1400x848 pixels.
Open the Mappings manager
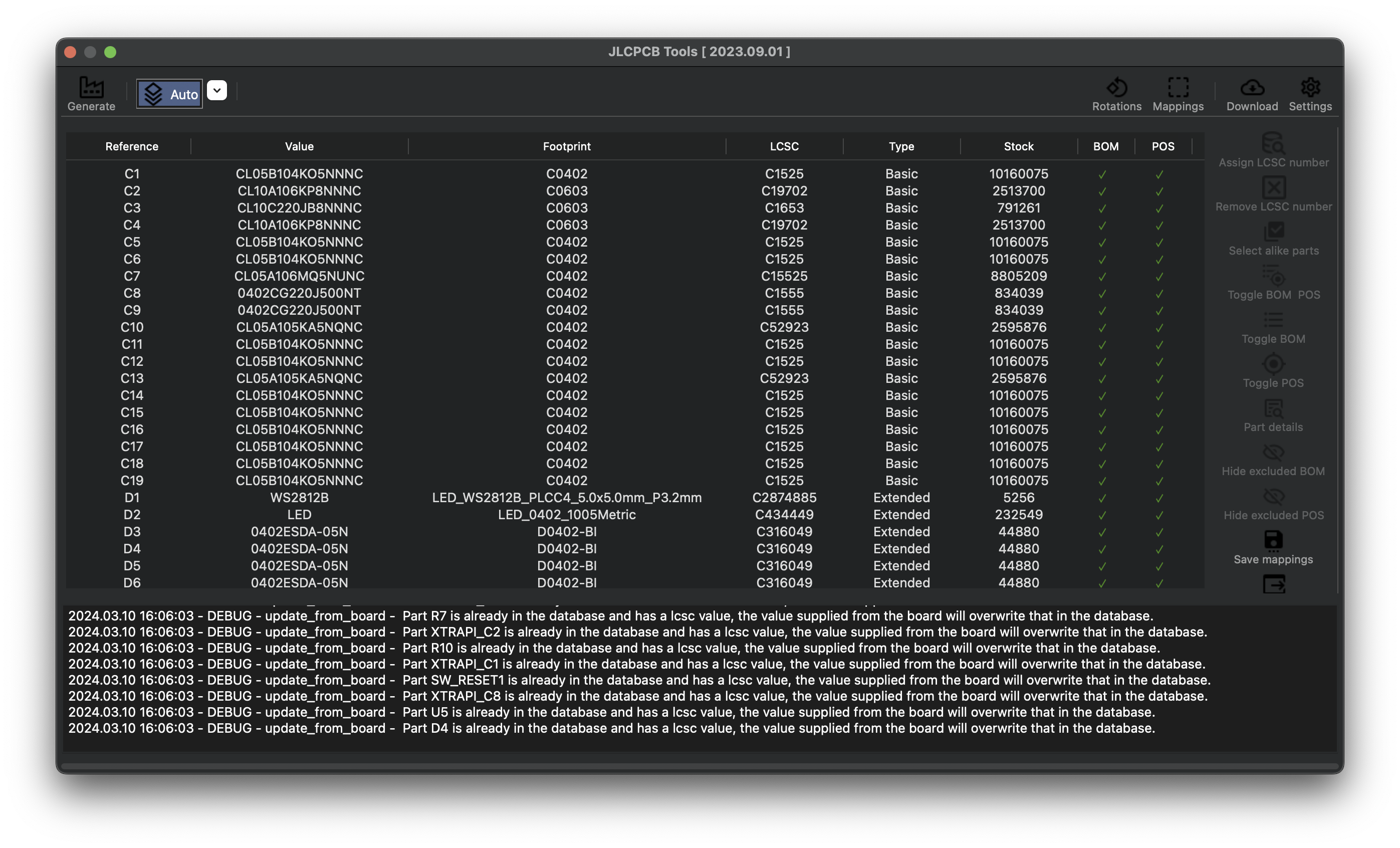pos(1178,94)
